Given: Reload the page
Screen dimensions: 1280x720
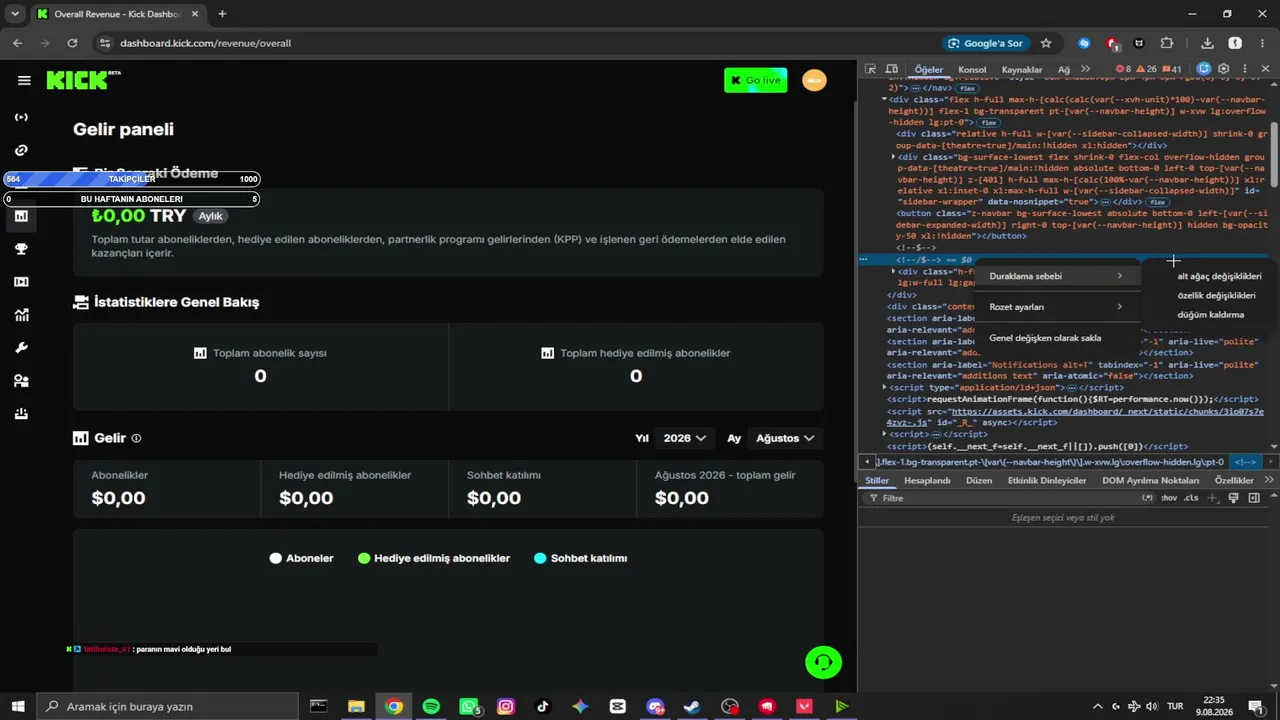Looking at the screenshot, I should 72,43.
